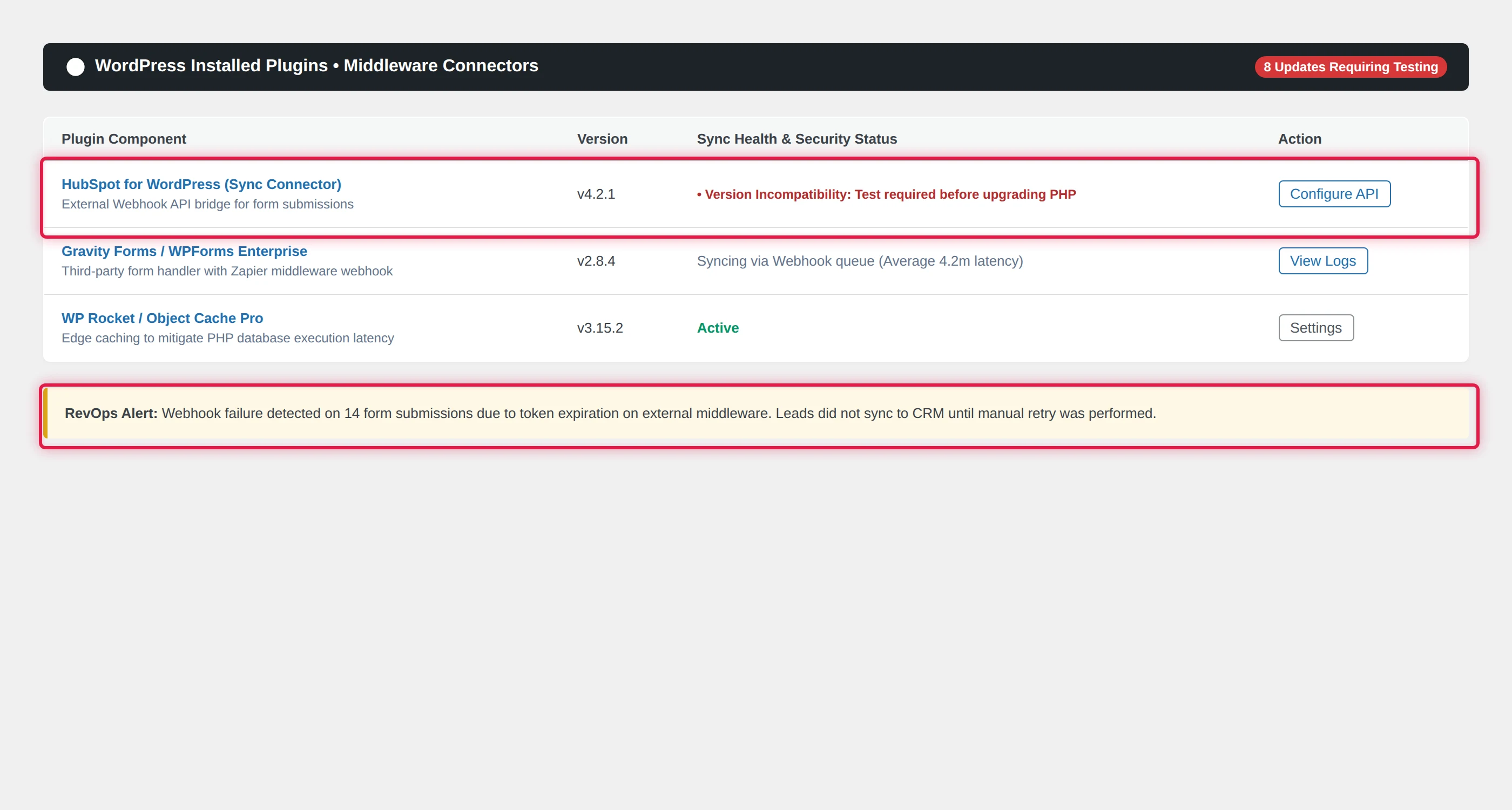Click External Webhook API bridge description
The image size is (1512, 810).
208,204
